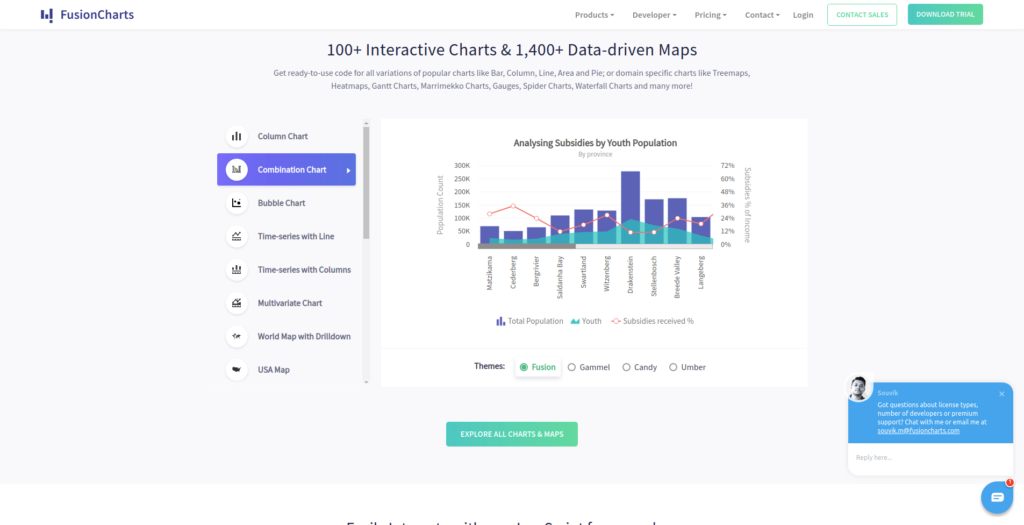This screenshot has height=525, width=1024.
Task: Open the chat launcher bubble icon
Action: (x=996, y=497)
